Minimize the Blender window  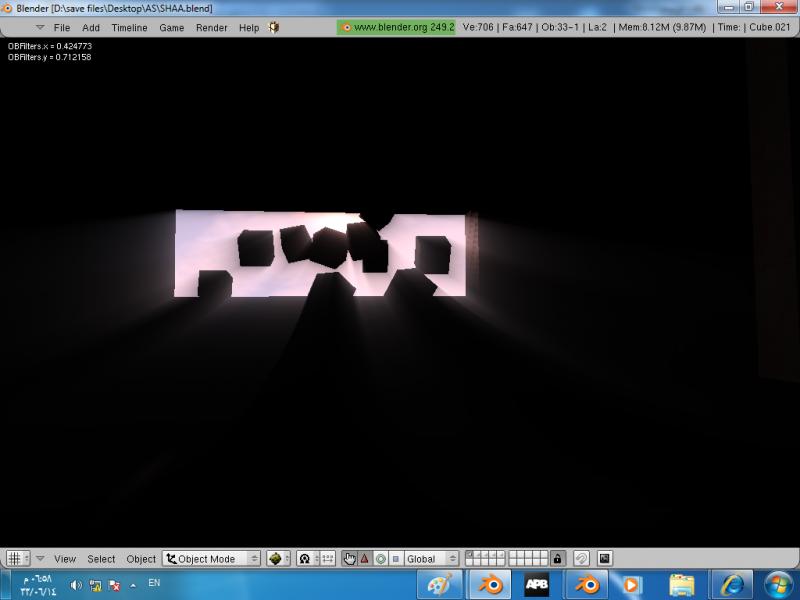pos(729,7)
